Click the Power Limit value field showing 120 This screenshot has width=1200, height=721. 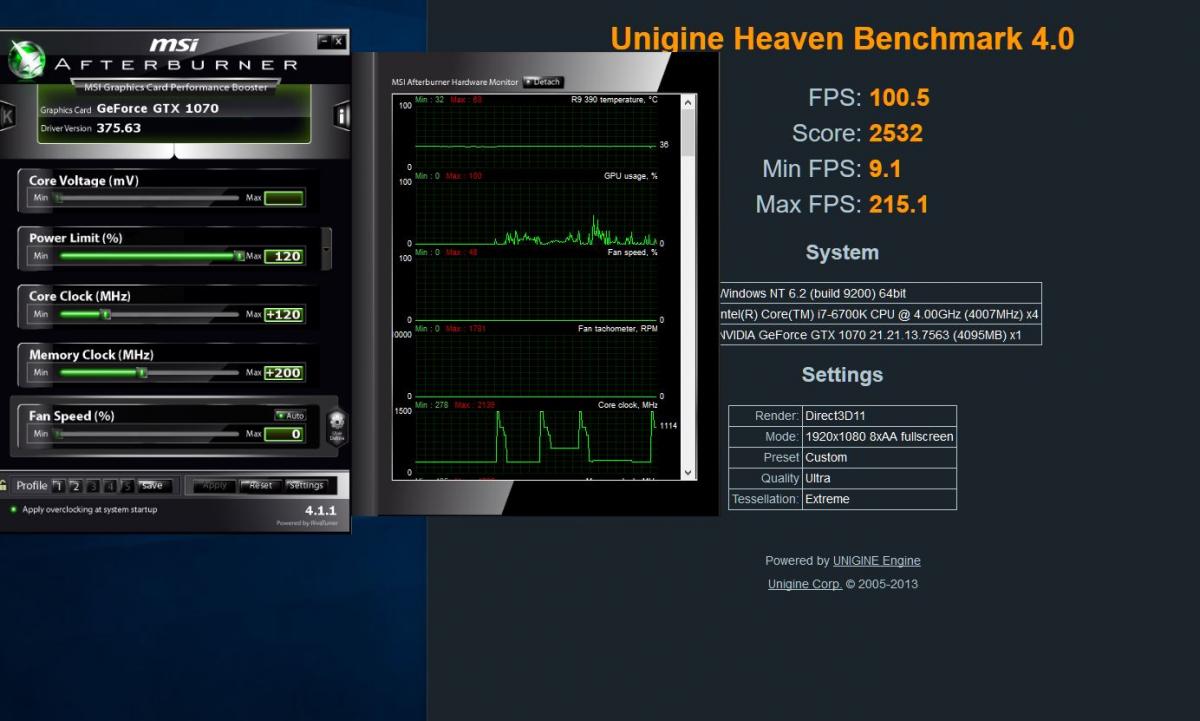tap(284, 256)
